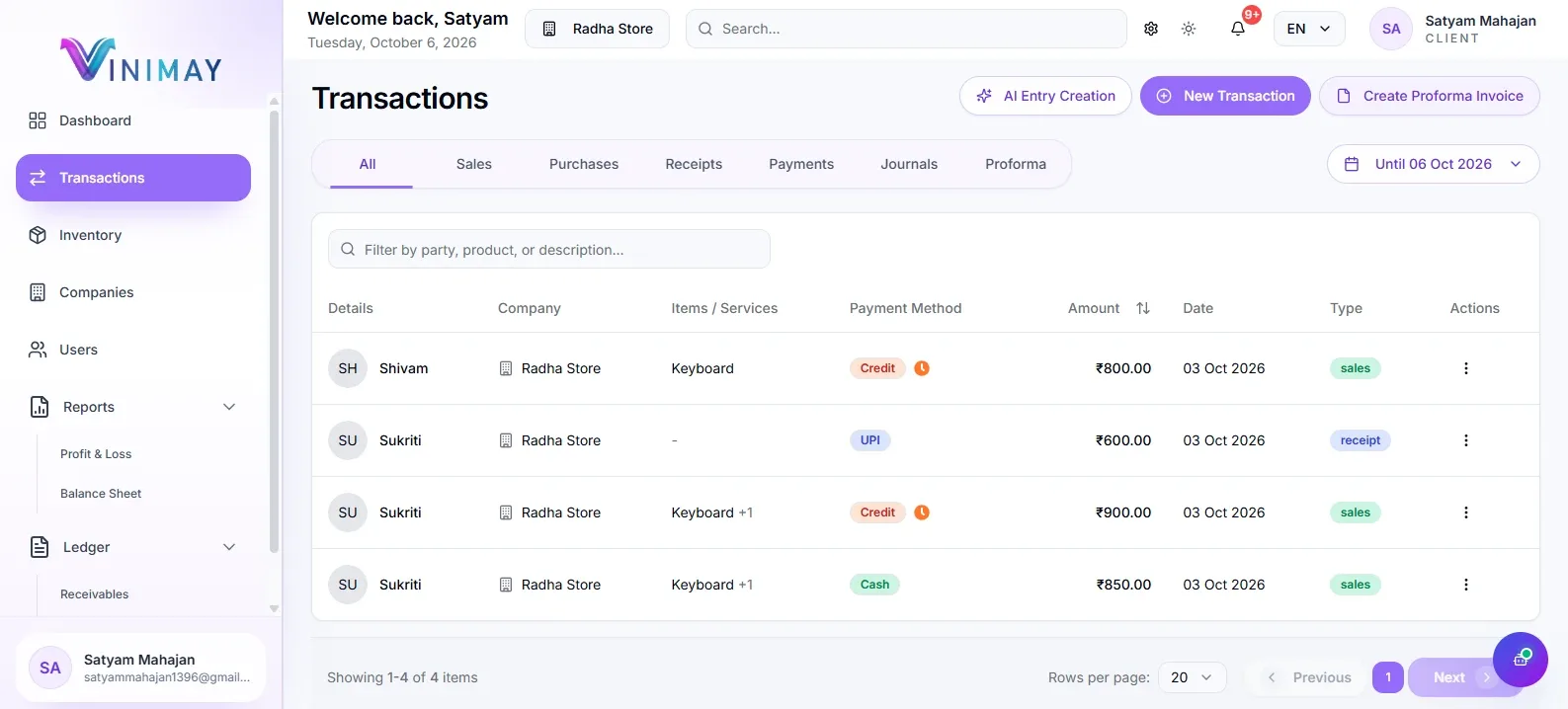1568x709 pixels.
Task: Switch to the Journals tab
Action: pyautogui.click(x=909, y=164)
